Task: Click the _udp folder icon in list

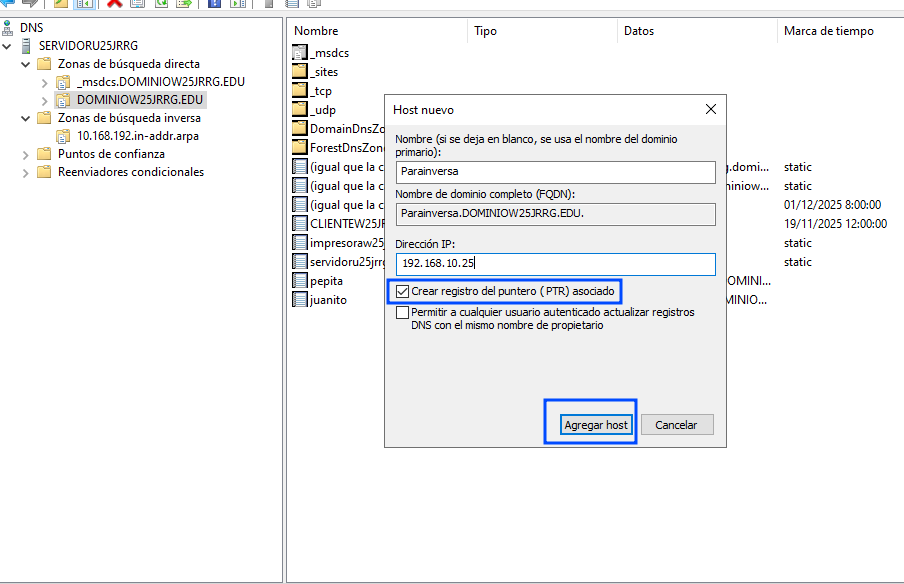Action: tap(300, 110)
